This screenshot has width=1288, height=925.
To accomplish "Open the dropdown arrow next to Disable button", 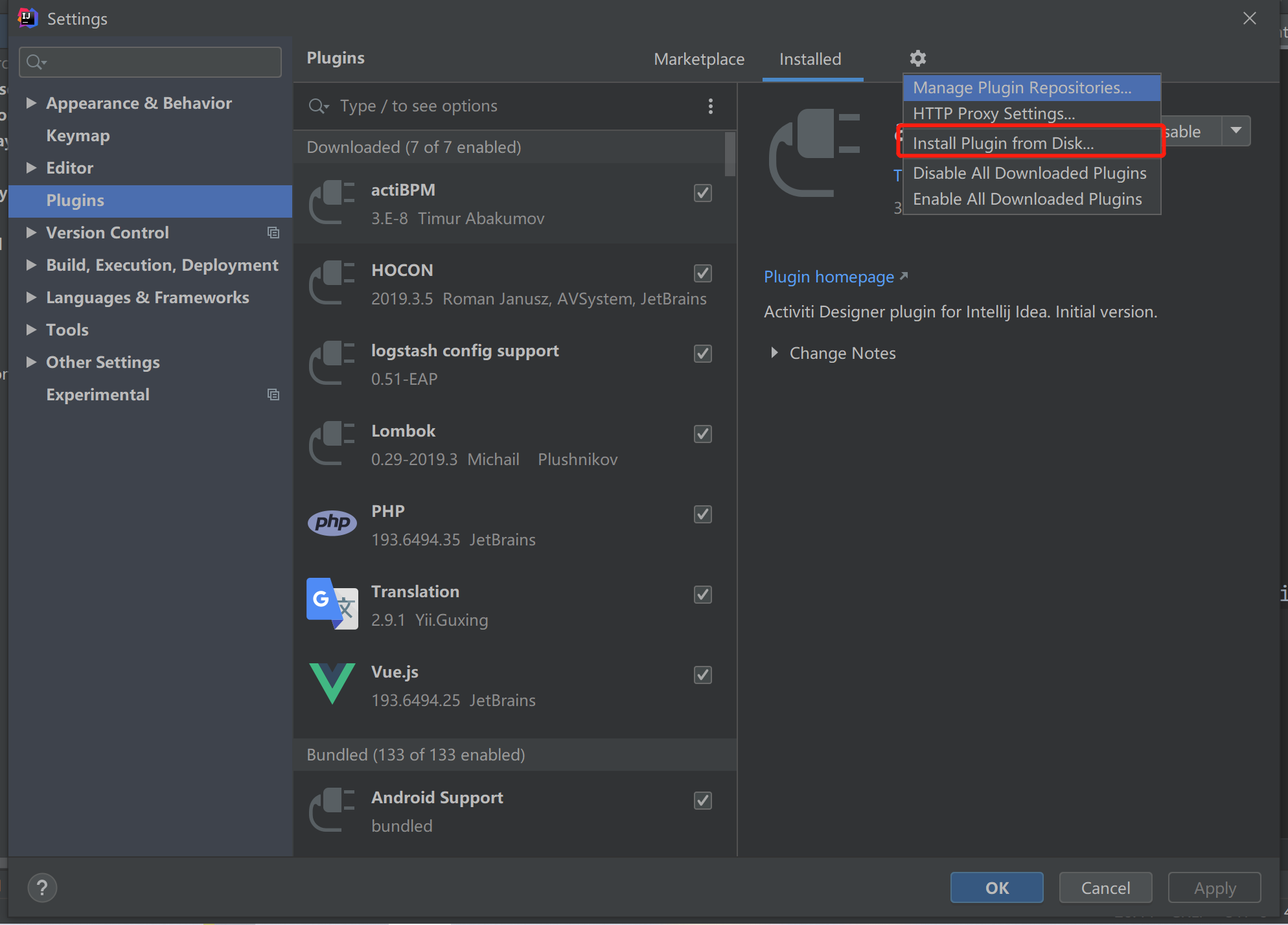I will [1236, 131].
